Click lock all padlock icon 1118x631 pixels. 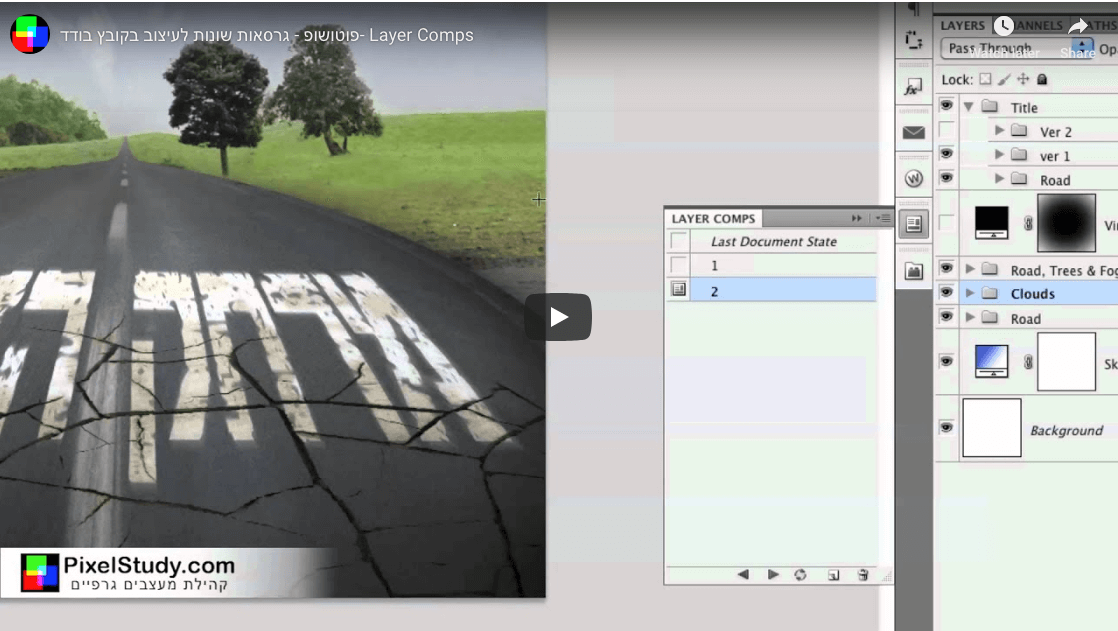1042,79
